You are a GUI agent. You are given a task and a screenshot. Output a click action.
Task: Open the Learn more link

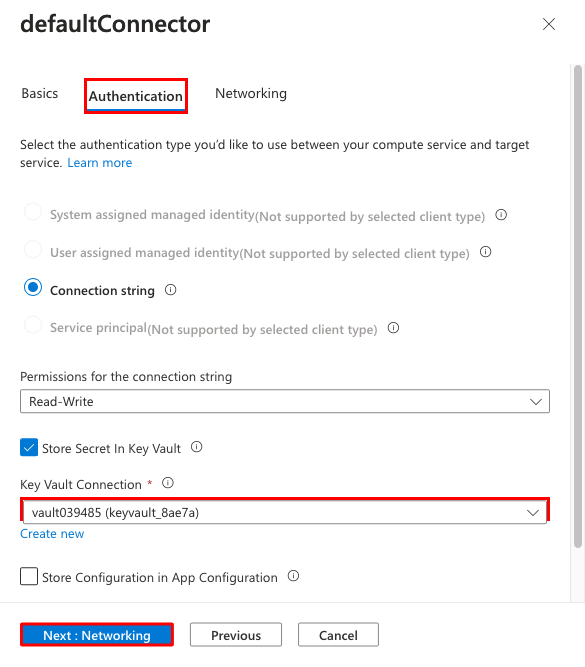[100, 162]
